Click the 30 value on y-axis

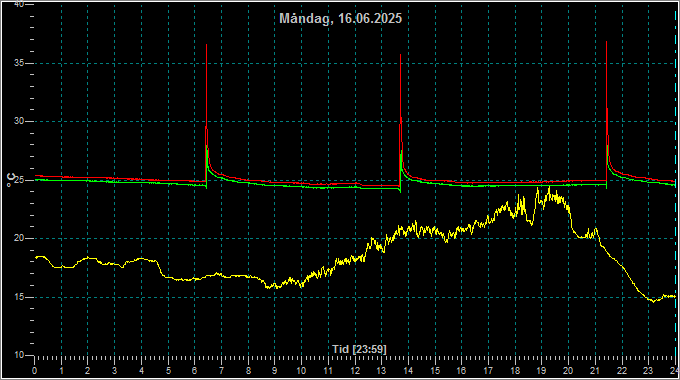click(19, 121)
